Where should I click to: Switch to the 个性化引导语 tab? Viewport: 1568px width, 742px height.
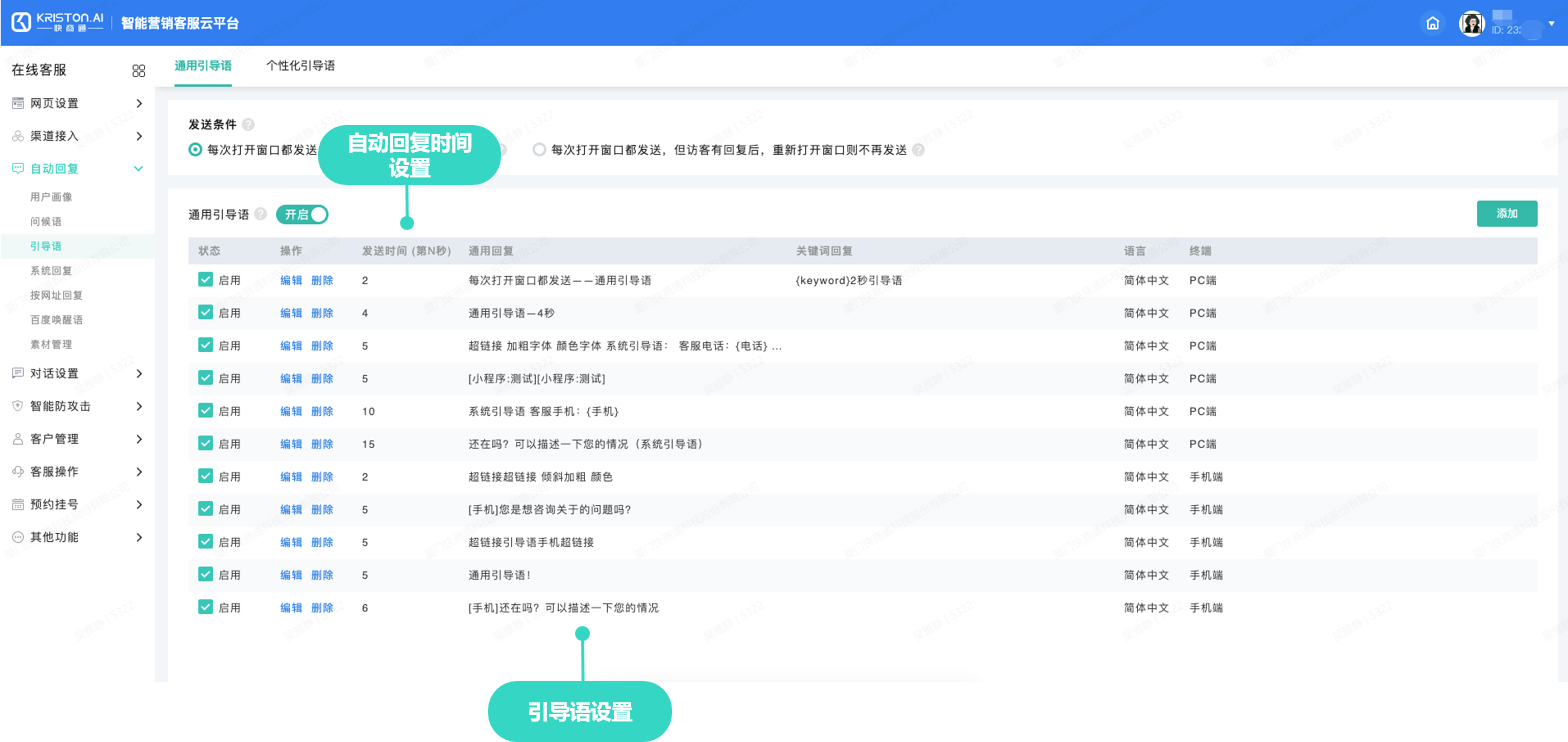(x=300, y=65)
